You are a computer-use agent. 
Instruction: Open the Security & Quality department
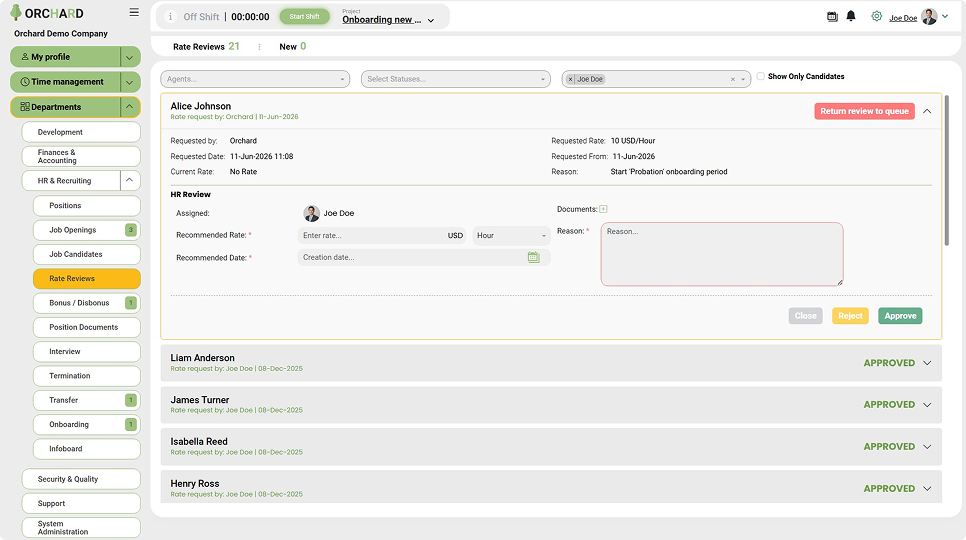81,479
